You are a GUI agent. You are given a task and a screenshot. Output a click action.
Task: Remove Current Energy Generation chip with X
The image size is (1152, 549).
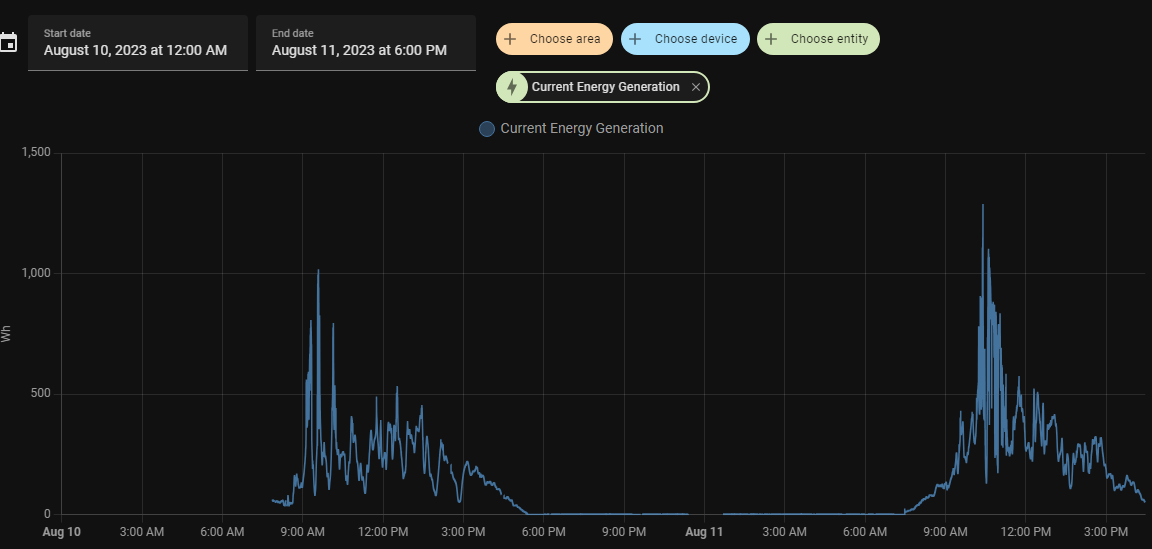pyautogui.click(x=696, y=87)
